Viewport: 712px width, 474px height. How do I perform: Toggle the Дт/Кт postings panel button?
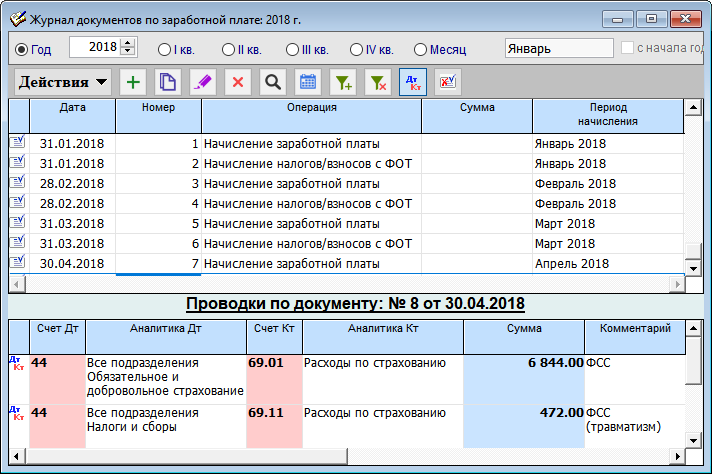[x=413, y=82]
